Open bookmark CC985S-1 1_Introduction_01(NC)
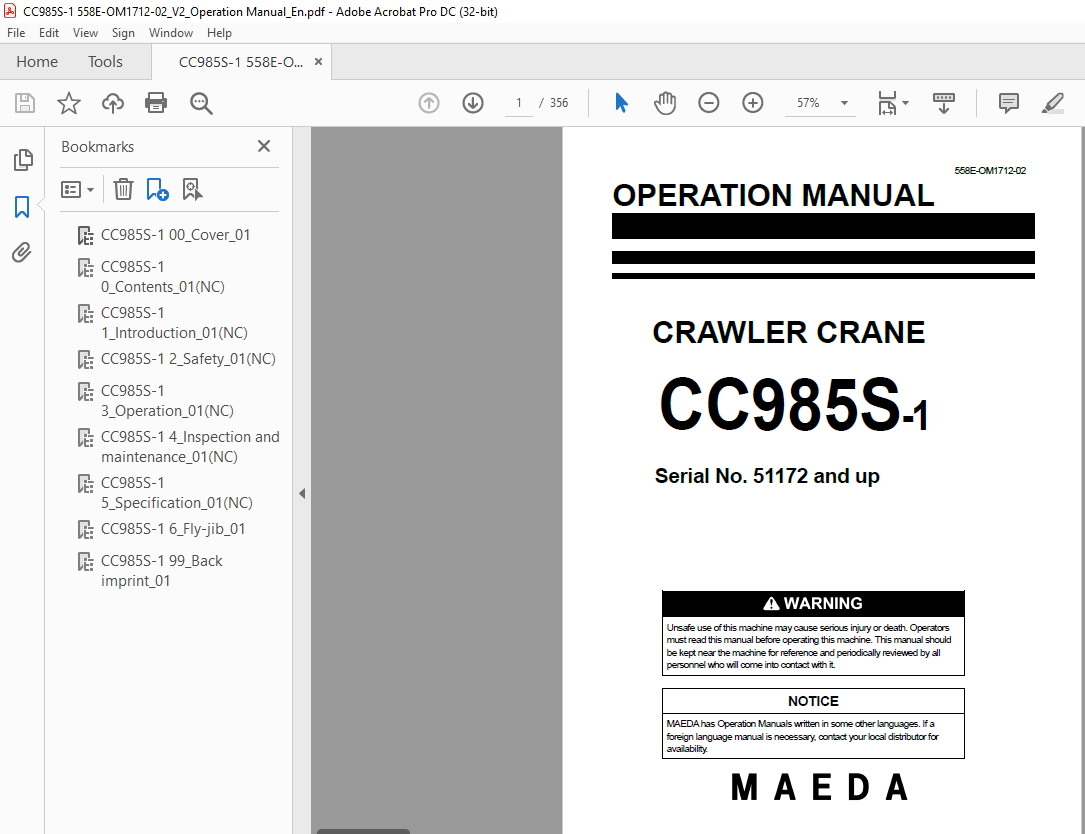 [174, 323]
